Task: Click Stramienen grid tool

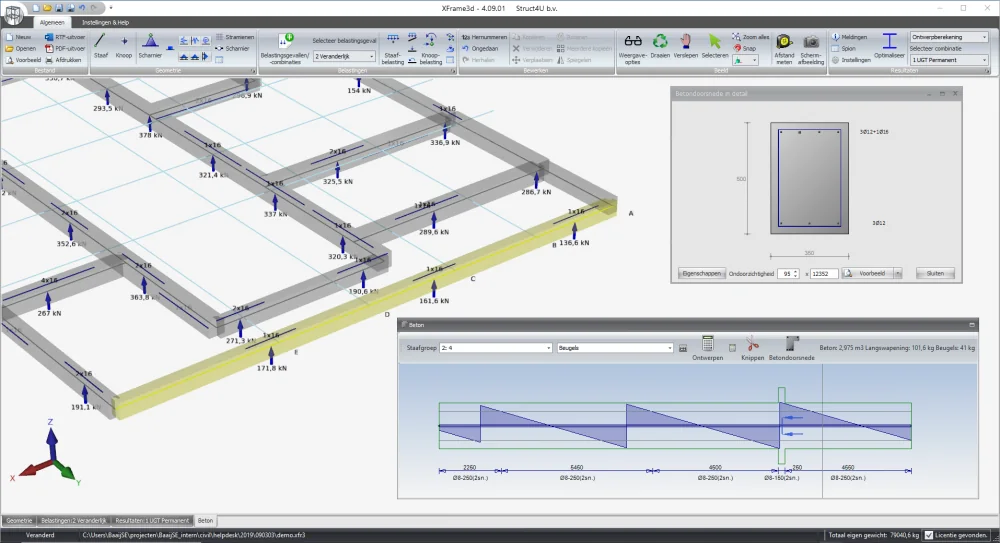Action: coord(235,37)
